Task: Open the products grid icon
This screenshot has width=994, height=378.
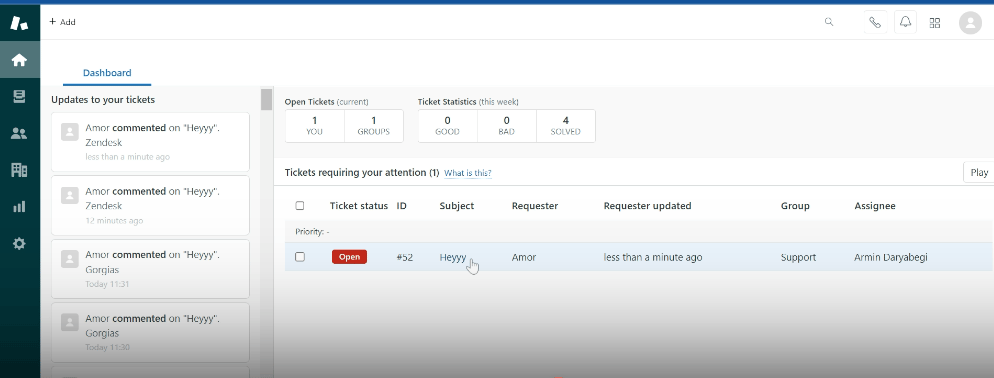Action: click(934, 23)
